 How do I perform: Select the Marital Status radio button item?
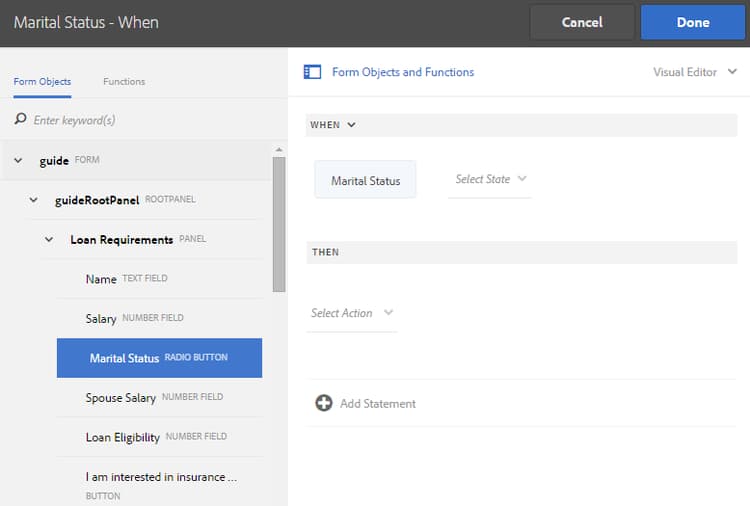(159, 358)
